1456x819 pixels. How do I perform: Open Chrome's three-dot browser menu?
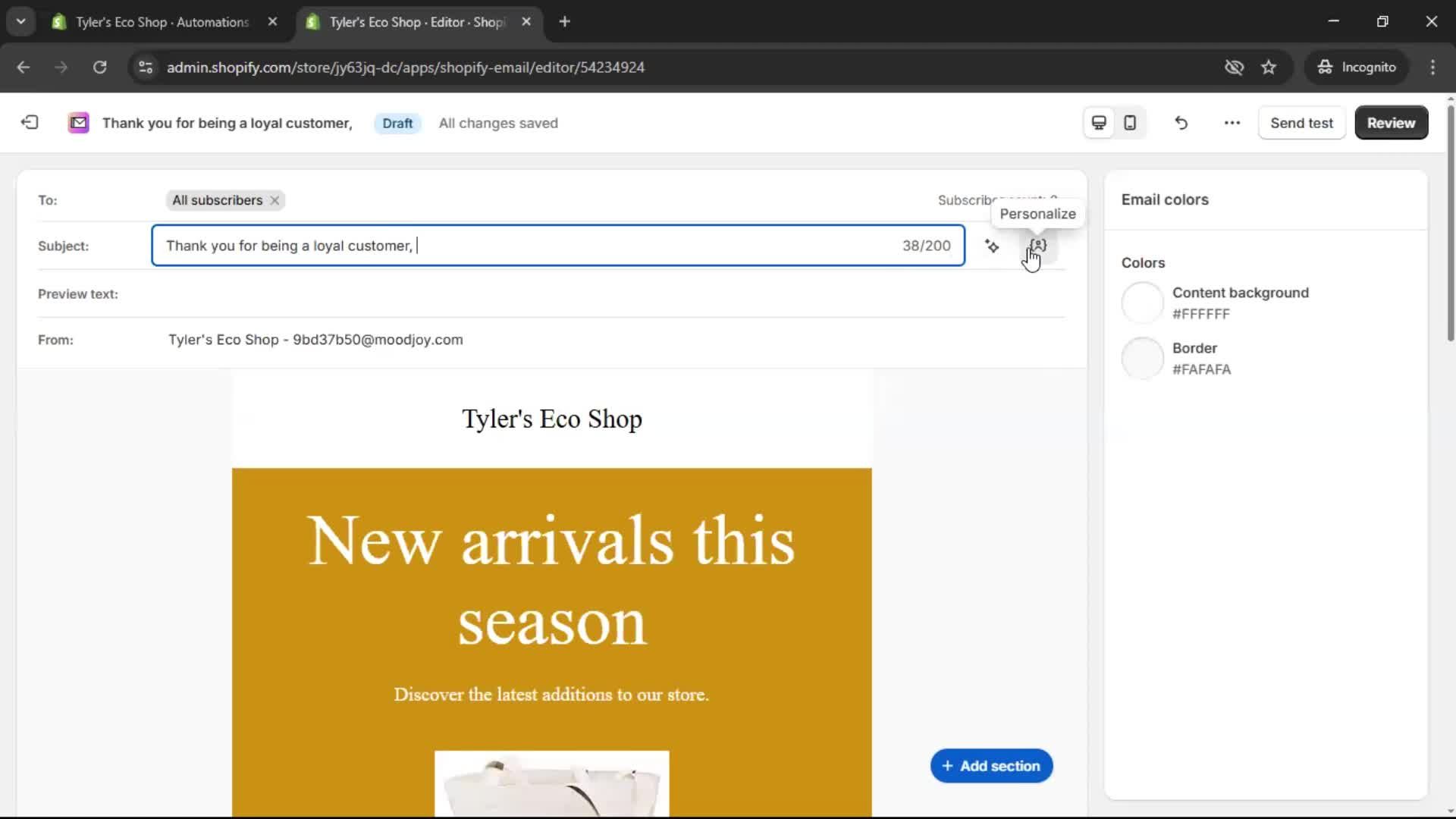coord(1432,67)
